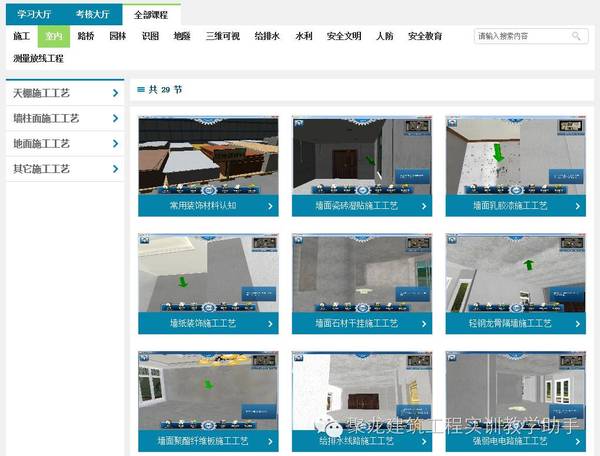
Task: Expand the 天棚施工工艺 sidebar category
Action: (x=116, y=93)
